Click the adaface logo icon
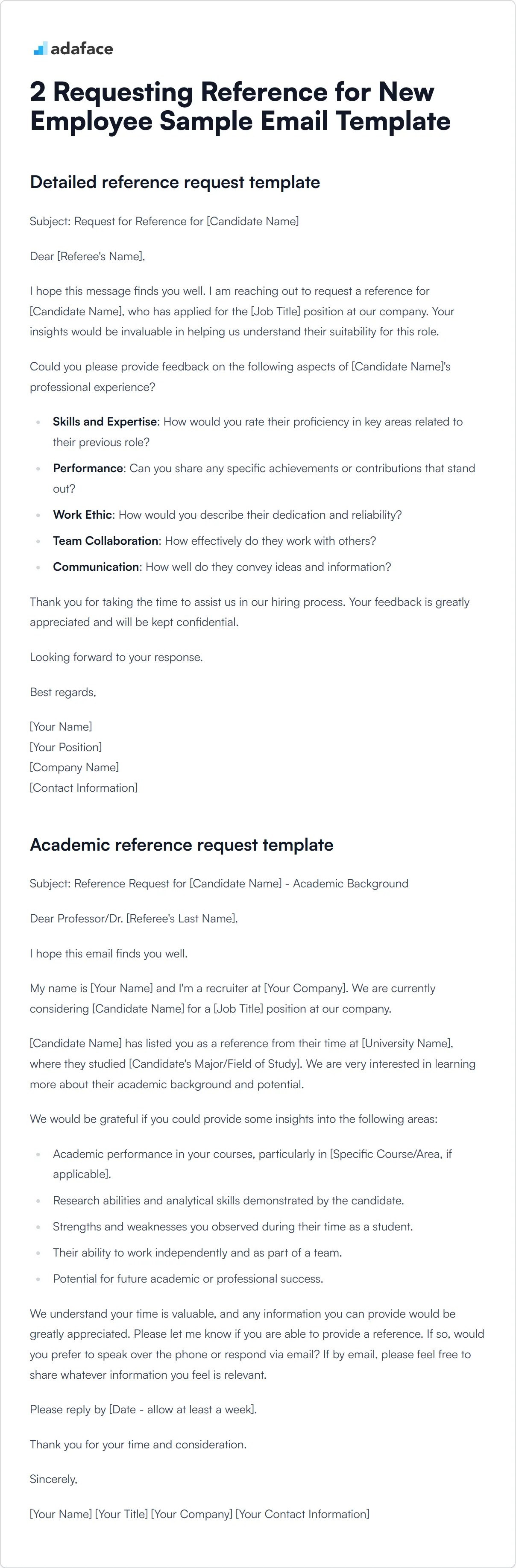This screenshot has height=1568, width=516. (40, 49)
